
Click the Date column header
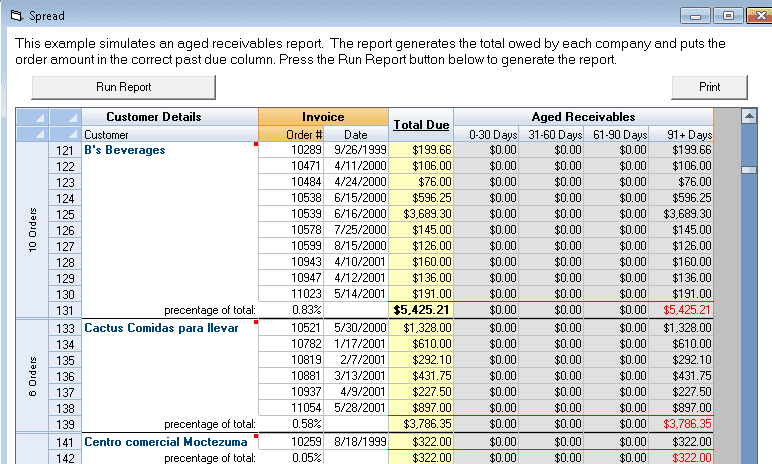[356, 134]
